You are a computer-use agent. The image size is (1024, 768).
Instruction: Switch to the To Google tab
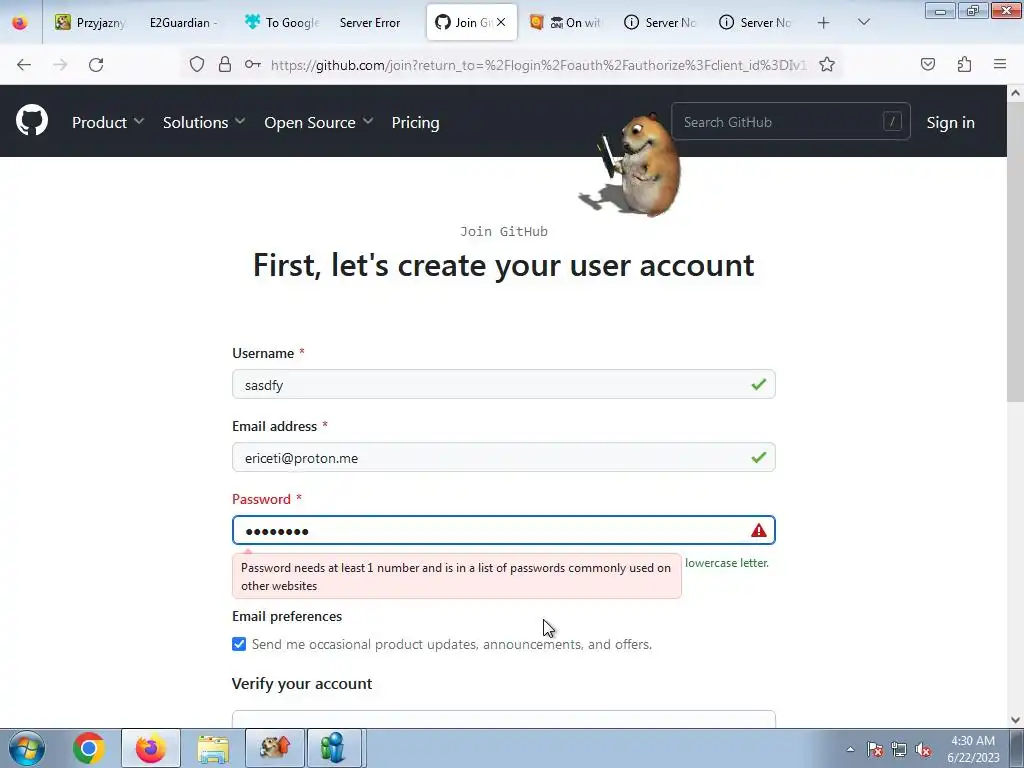coord(281,22)
